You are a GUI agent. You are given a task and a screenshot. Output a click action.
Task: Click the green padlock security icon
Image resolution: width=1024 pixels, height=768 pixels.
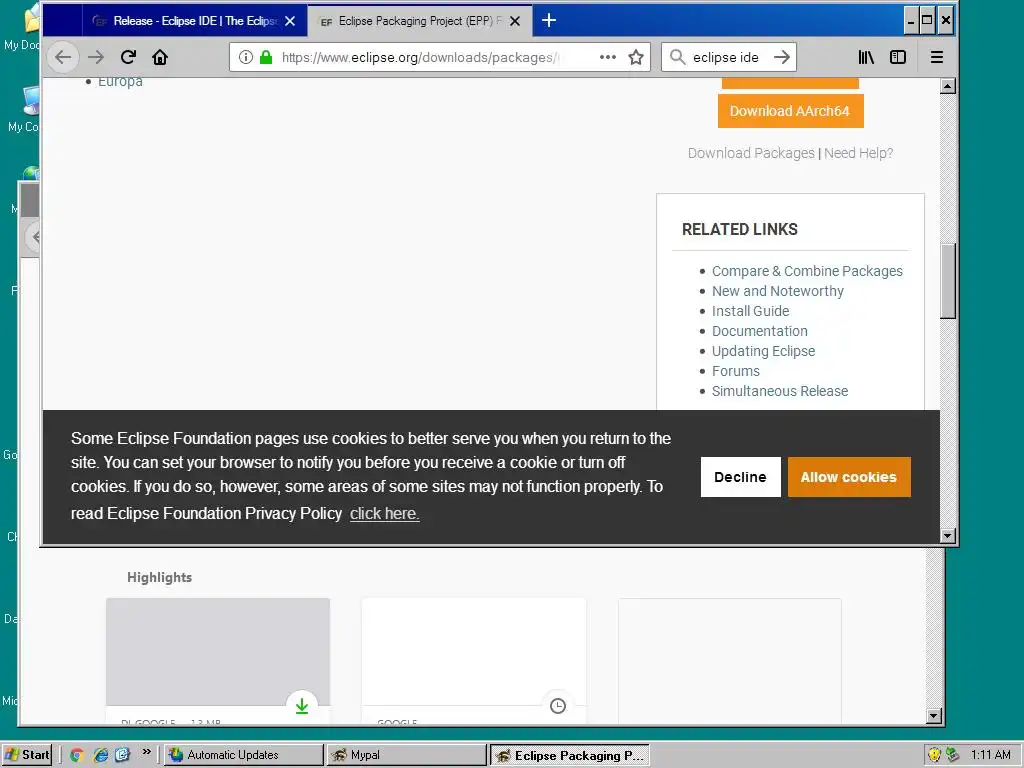pos(266,57)
